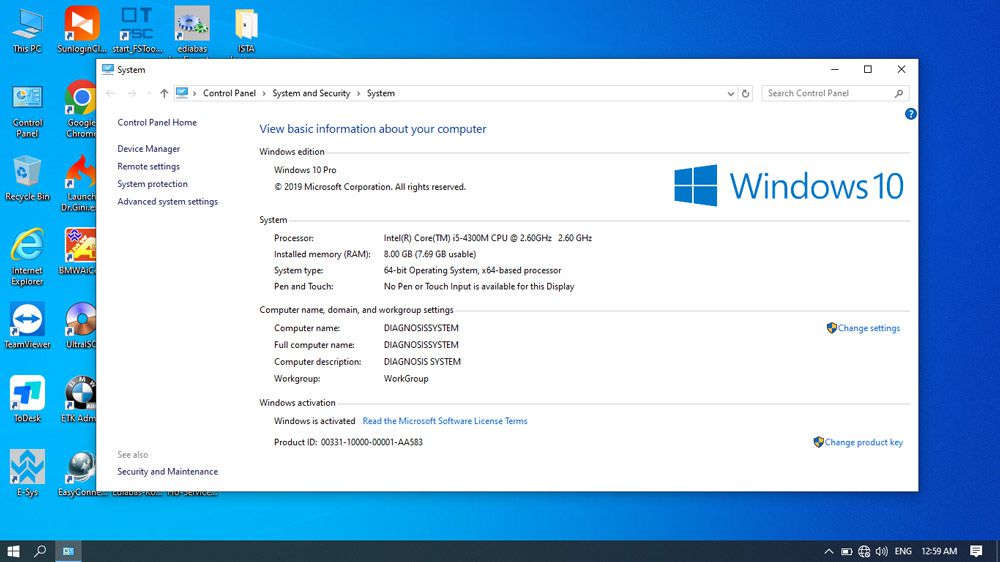
Task: Open Control Panel Home link
Action: tap(157, 122)
